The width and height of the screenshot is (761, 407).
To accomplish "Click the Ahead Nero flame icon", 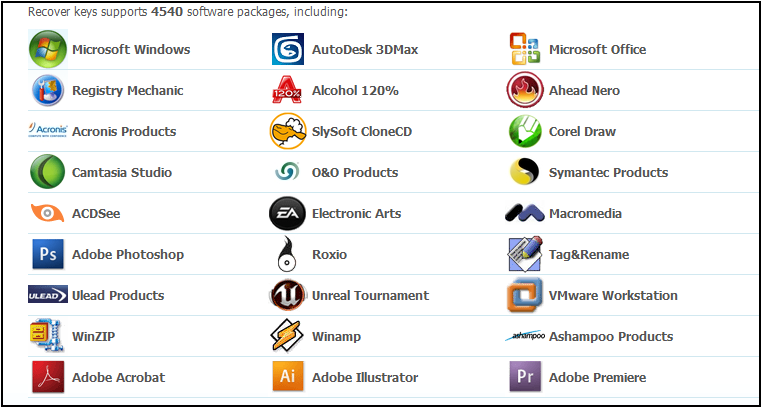I will 525,90.
